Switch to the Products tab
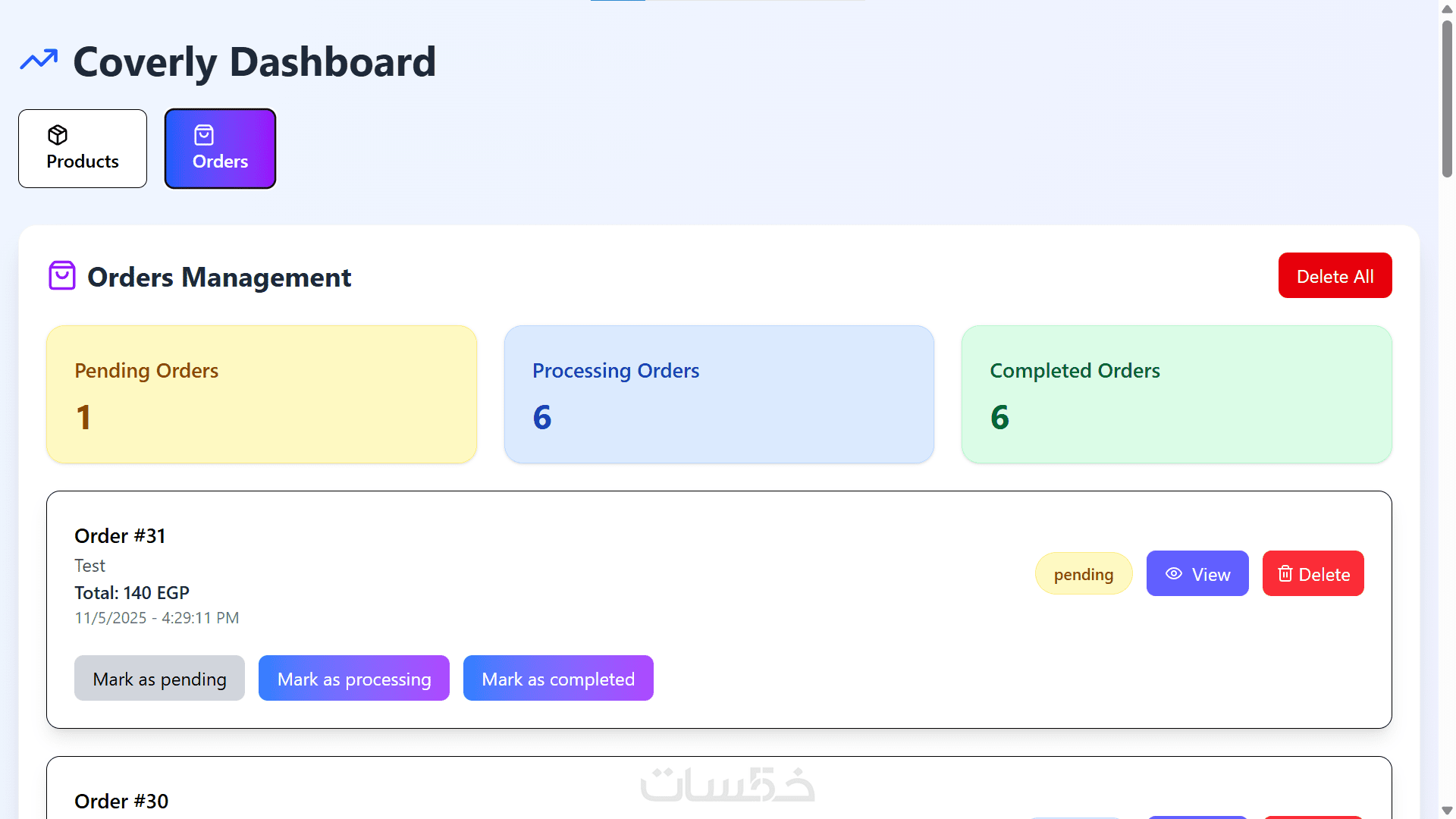The height and width of the screenshot is (819, 1456). tap(83, 149)
